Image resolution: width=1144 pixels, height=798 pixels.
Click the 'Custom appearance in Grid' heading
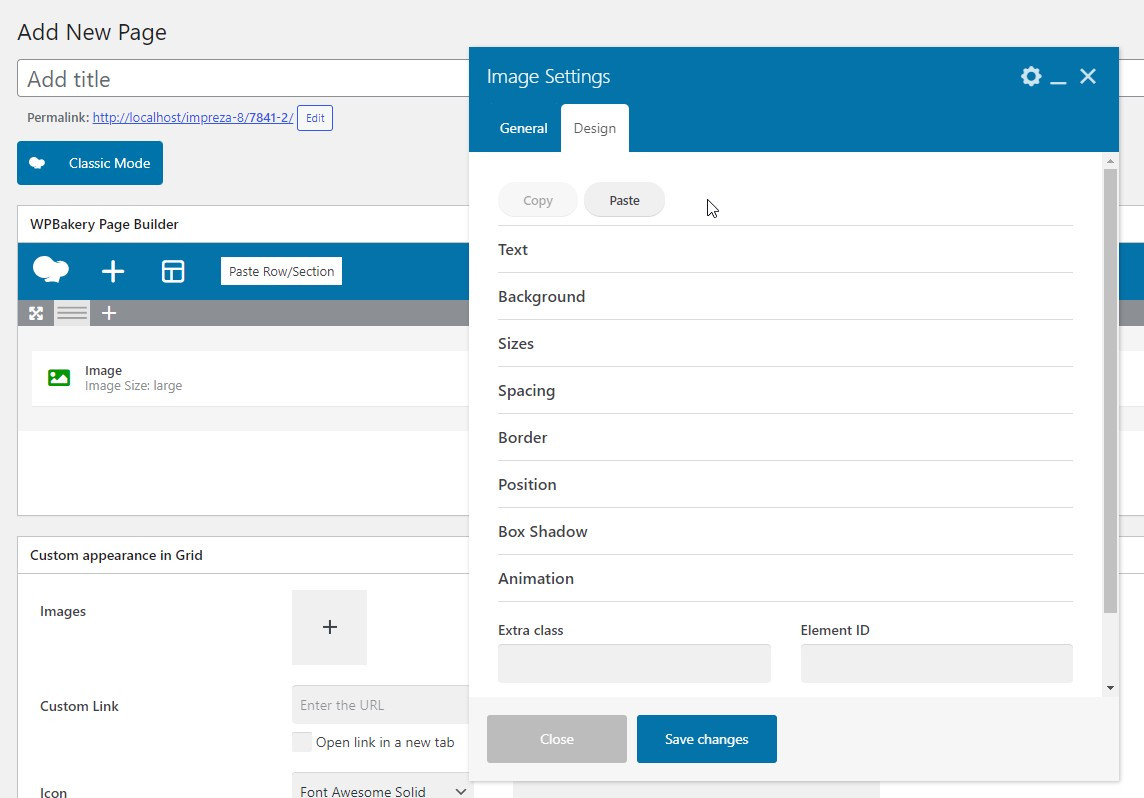(x=116, y=555)
